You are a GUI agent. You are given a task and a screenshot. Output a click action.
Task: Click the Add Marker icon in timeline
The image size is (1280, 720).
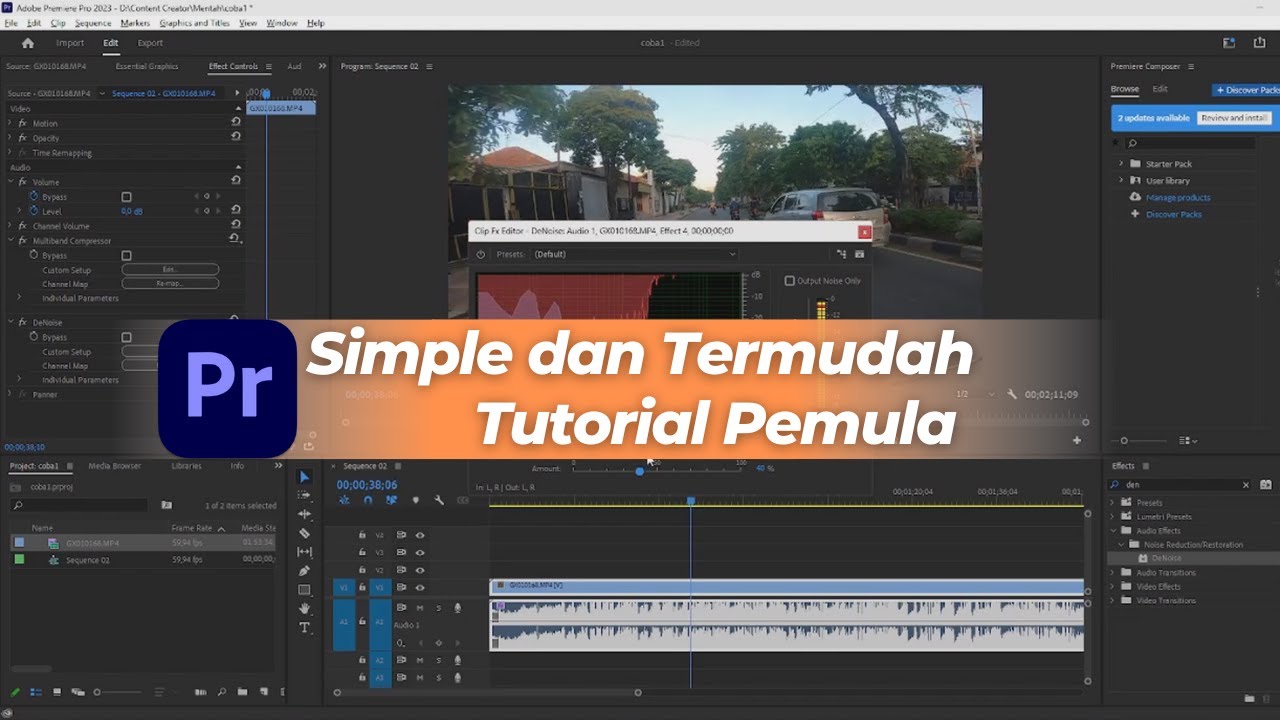pyautogui.click(x=416, y=500)
